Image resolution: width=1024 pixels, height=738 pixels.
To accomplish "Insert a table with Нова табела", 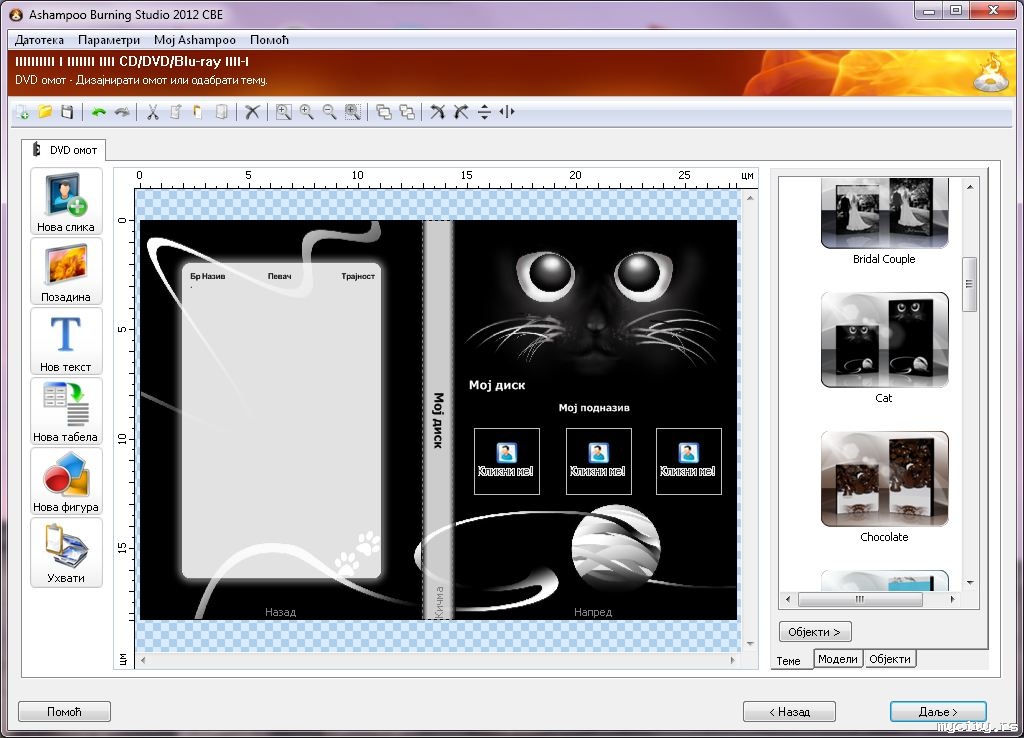I will [66, 411].
